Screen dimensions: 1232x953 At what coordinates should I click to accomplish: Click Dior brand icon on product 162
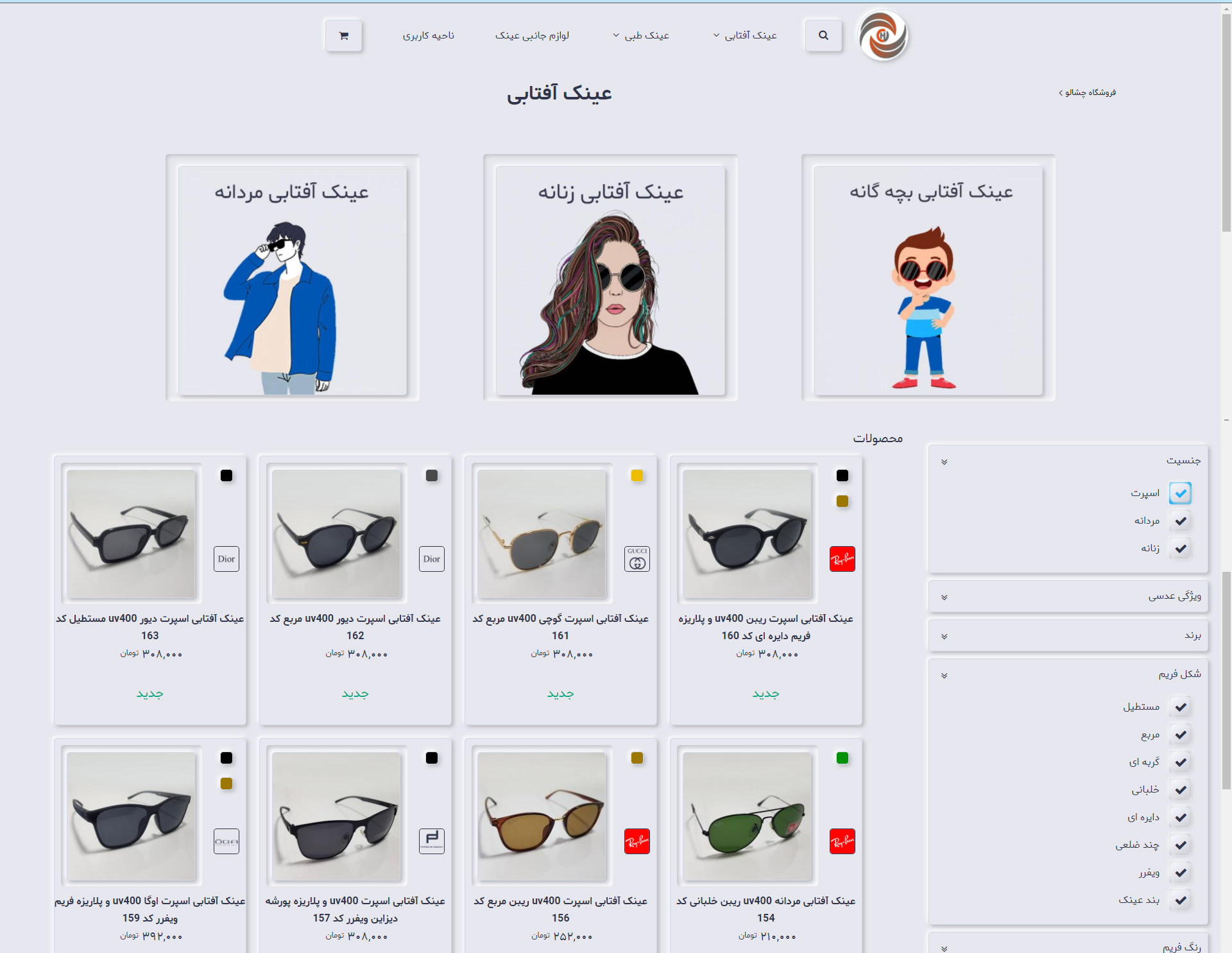pos(431,559)
